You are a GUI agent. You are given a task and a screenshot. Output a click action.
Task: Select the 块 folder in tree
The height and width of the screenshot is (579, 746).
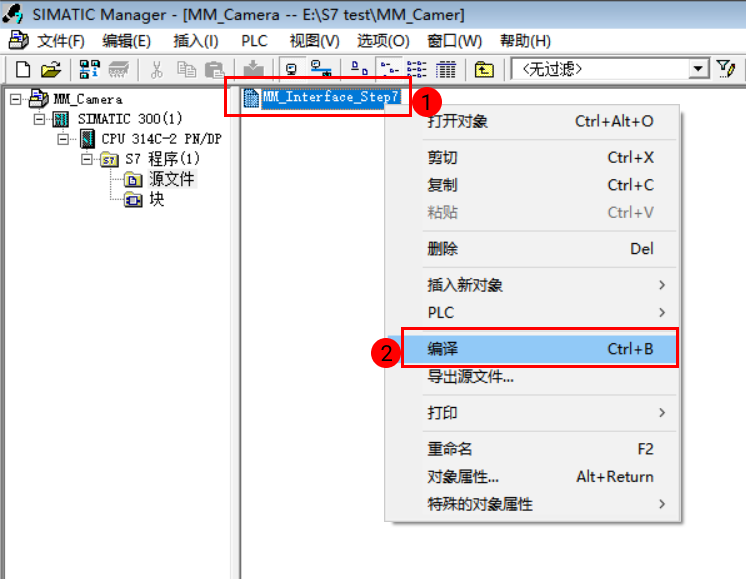click(x=157, y=199)
